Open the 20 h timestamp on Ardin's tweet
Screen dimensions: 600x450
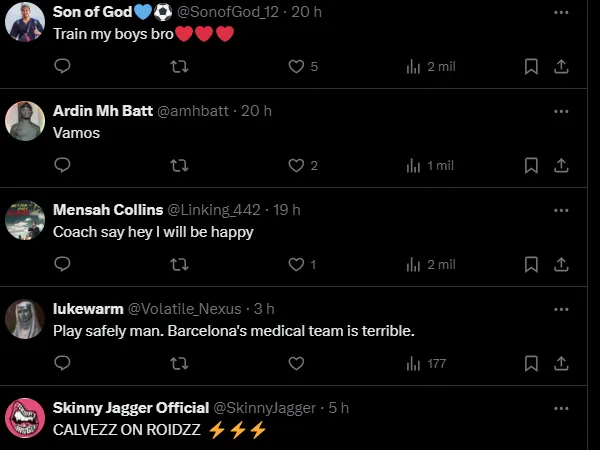tap(256, 111)
